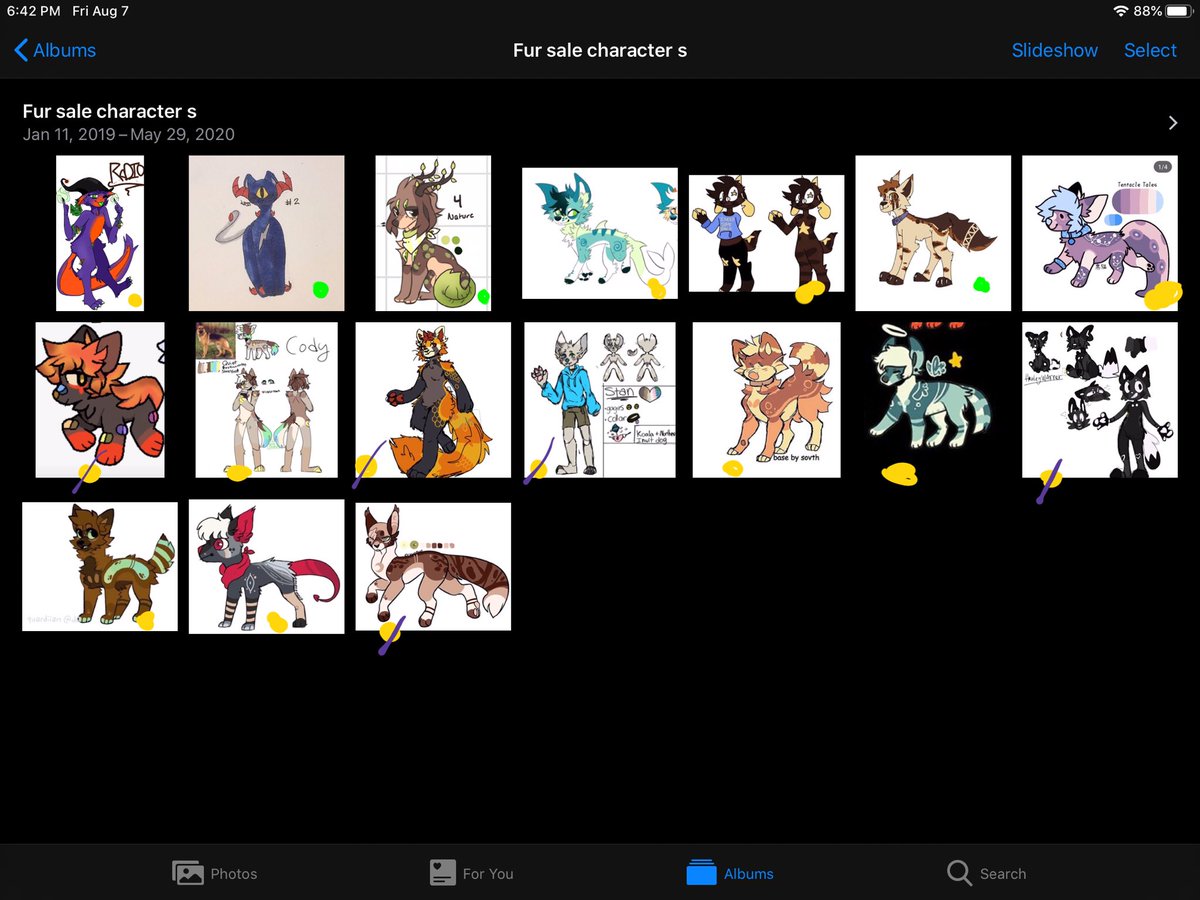
Task: Open the red panda character thumbnail
Action: pyautogui.click(x=433, y=400)
